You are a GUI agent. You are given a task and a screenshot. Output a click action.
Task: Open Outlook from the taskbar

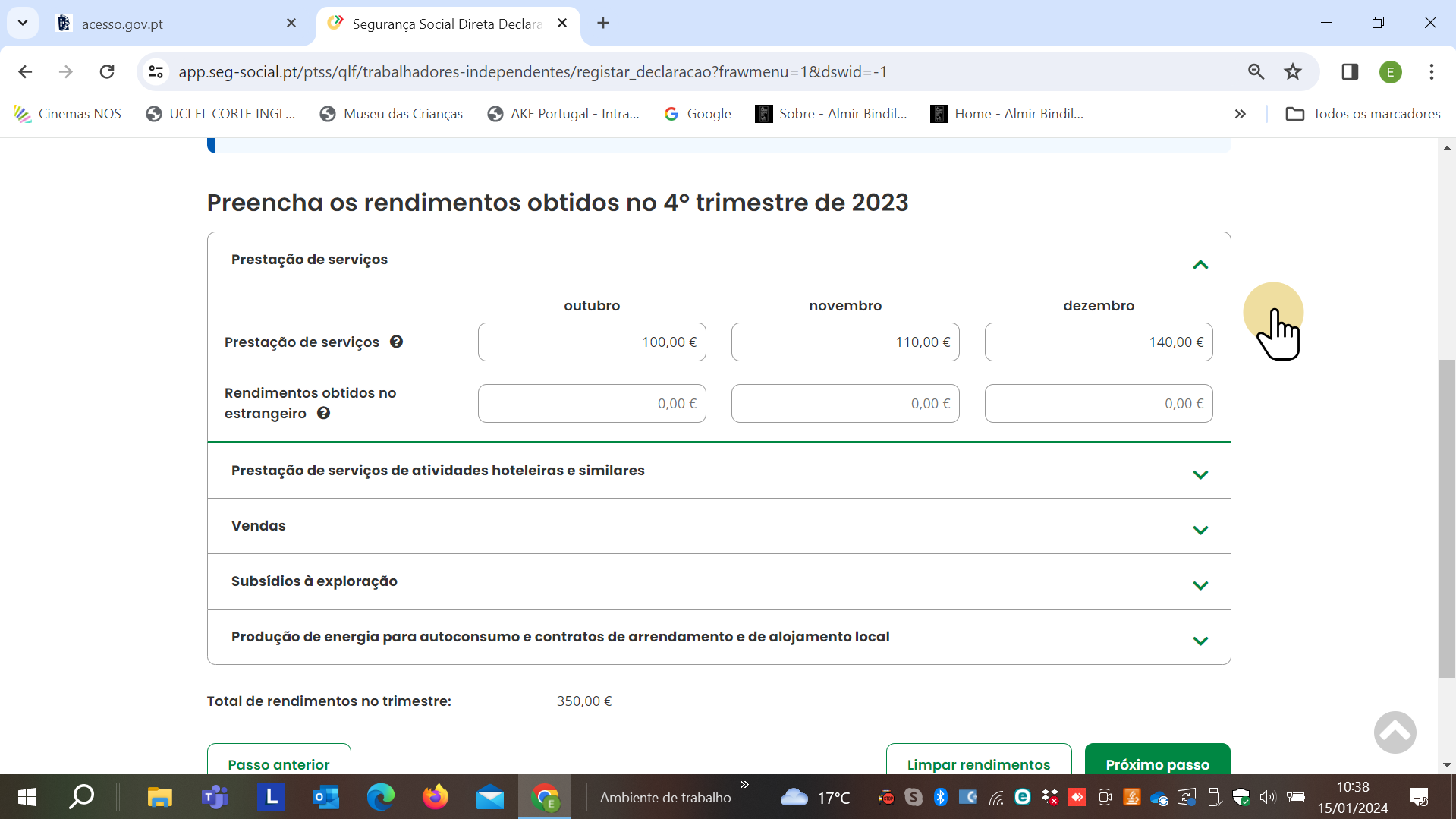pos(325,796)
